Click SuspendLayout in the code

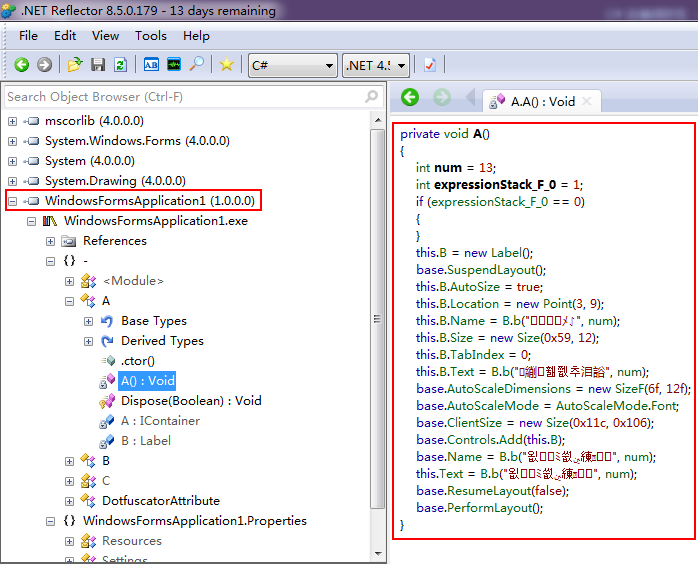point(491,270)
